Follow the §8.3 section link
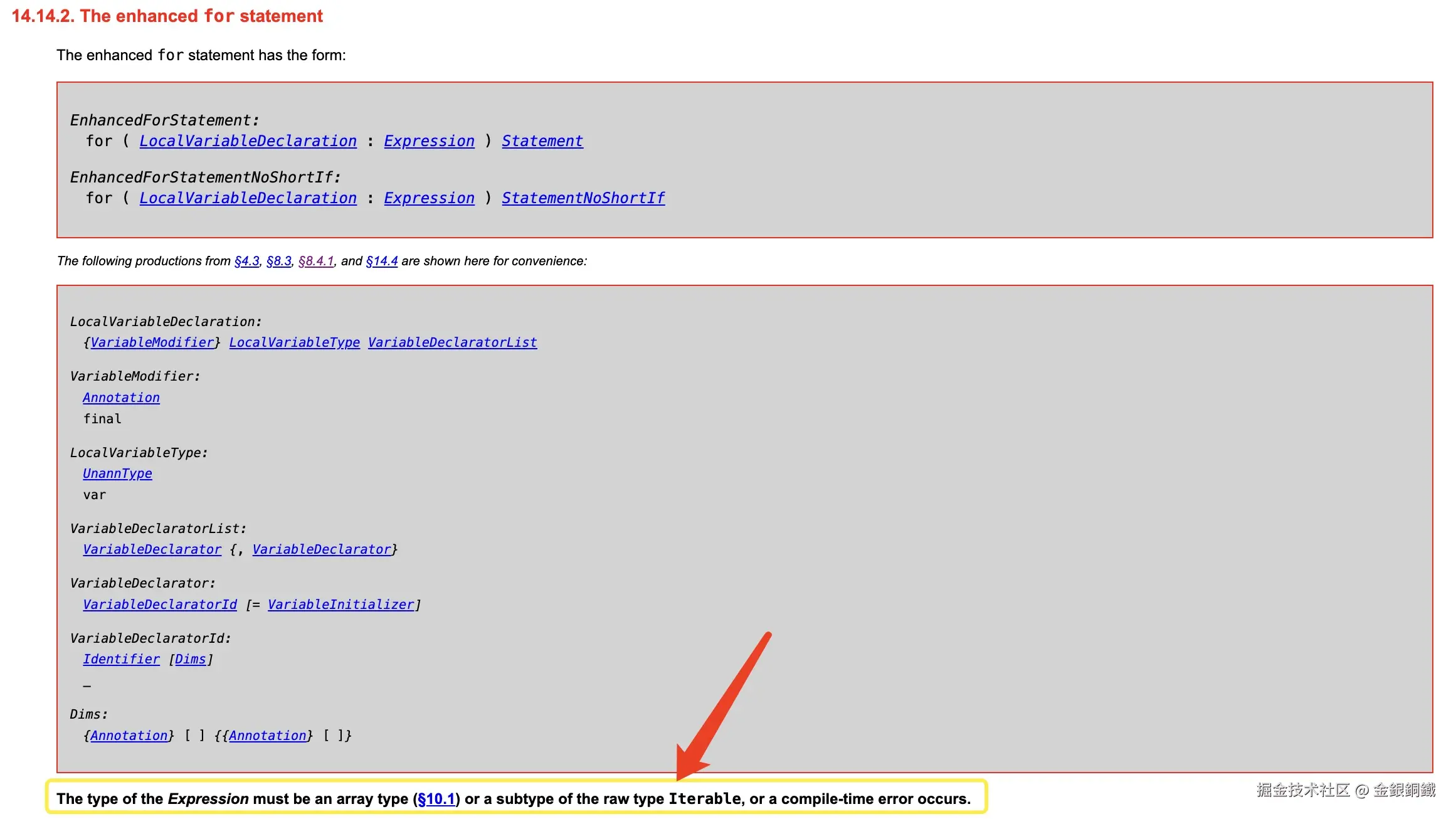Screen dimensions: 1456x819 [278, 261]
